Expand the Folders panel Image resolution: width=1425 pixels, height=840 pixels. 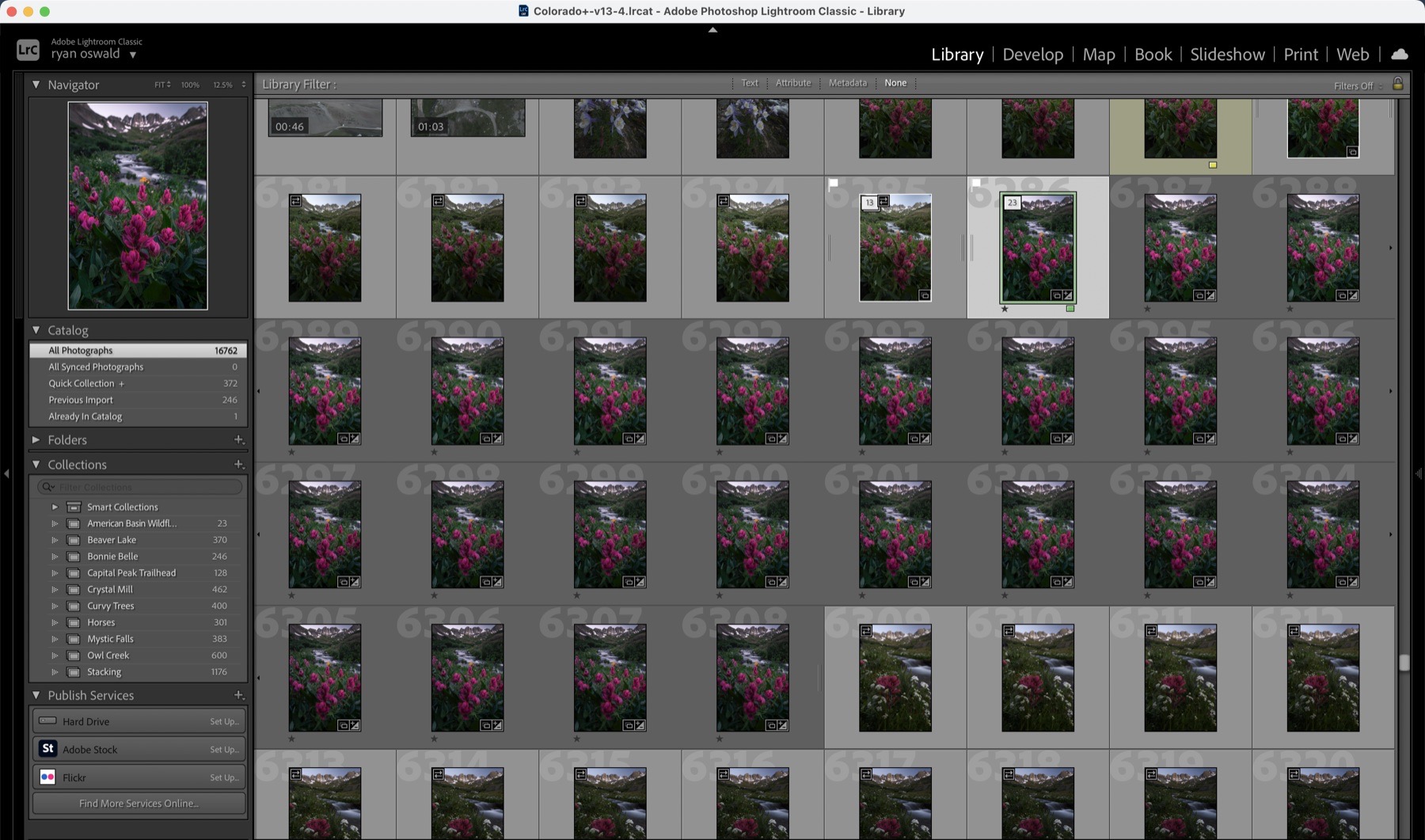[x=36, y=439]
